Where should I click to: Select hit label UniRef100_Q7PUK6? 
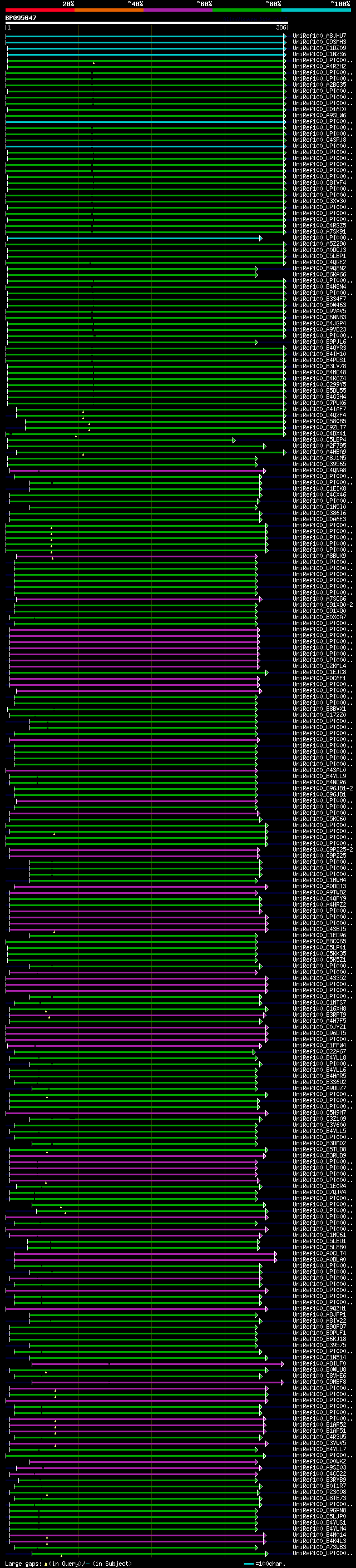(319, 403)
